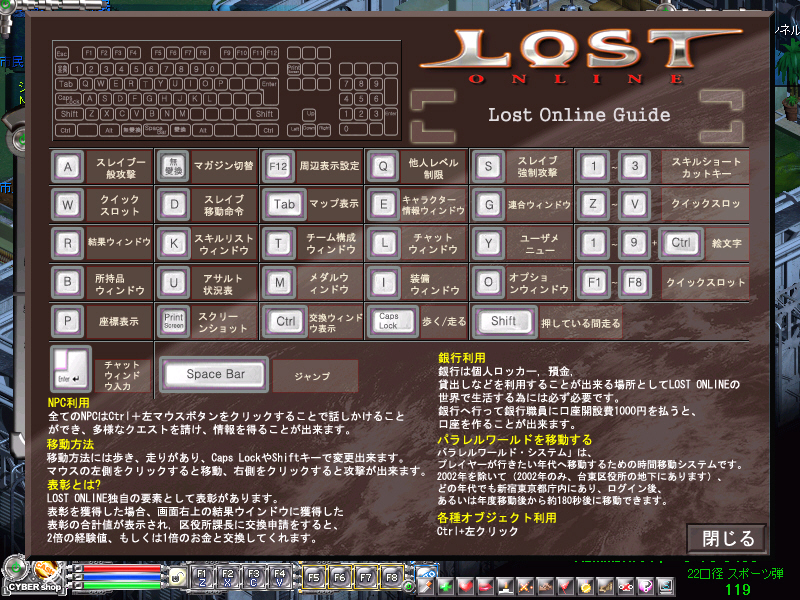Click the Lost Online Guide title
Viewport: 800px width, 600px height.
coord(579,115)
